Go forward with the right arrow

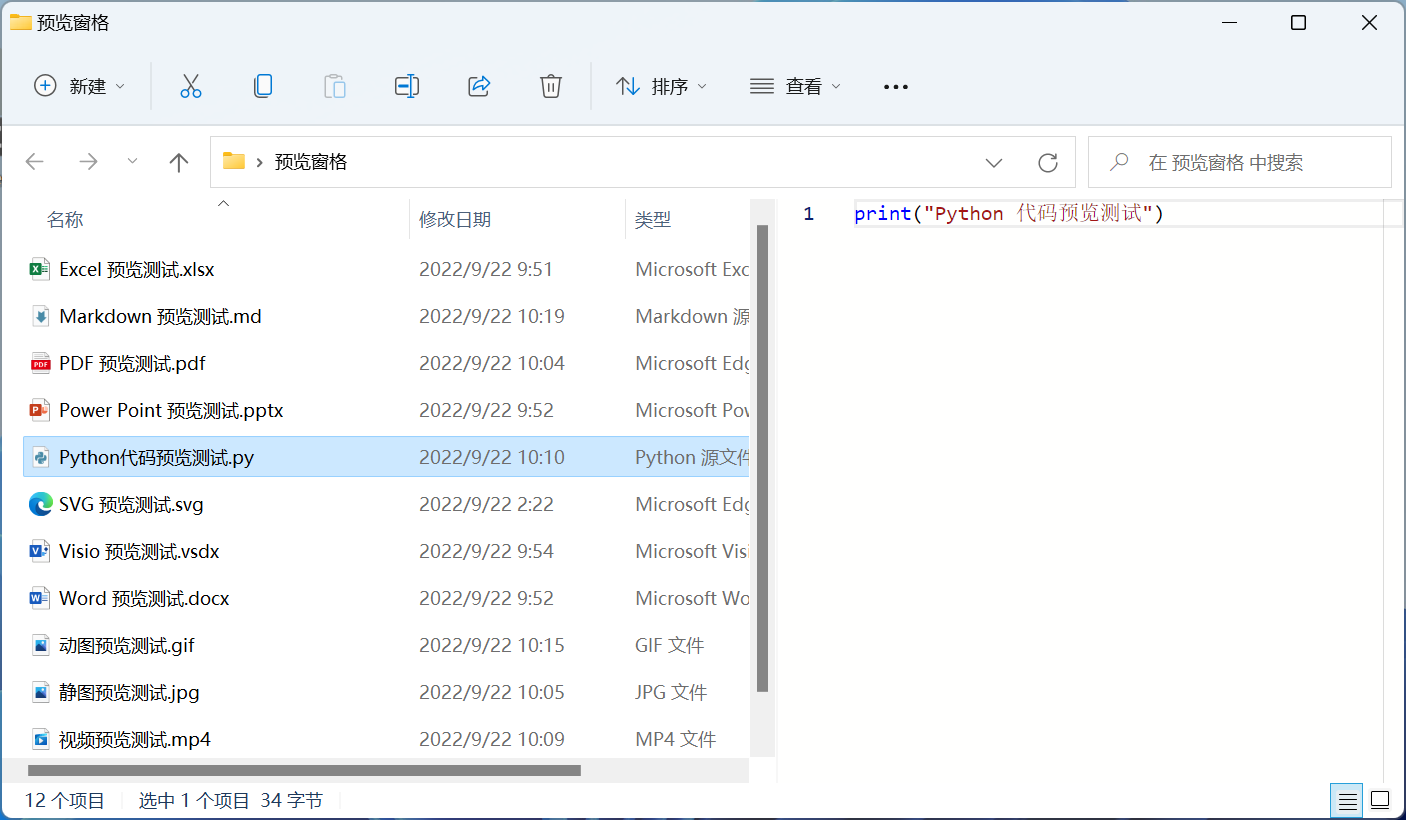point(89,162)
